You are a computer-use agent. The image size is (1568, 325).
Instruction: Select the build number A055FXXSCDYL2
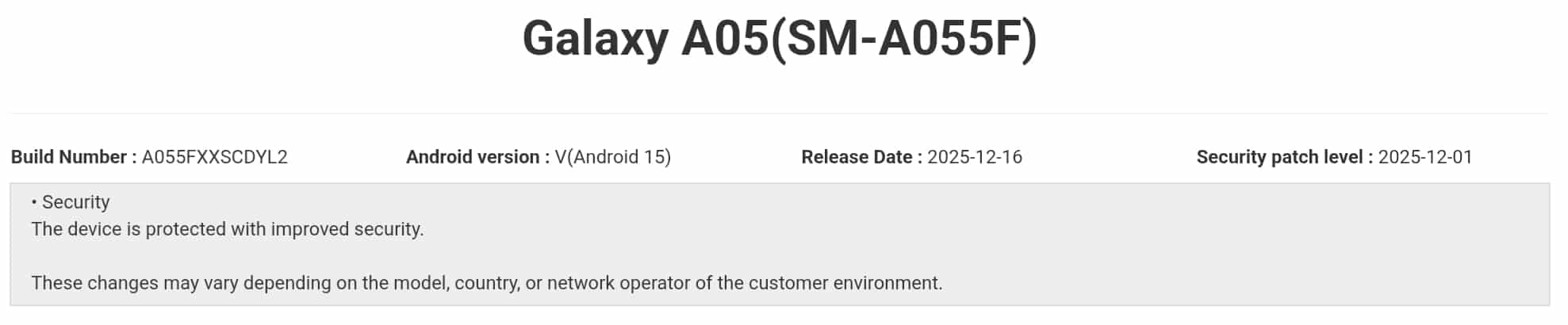215,157
